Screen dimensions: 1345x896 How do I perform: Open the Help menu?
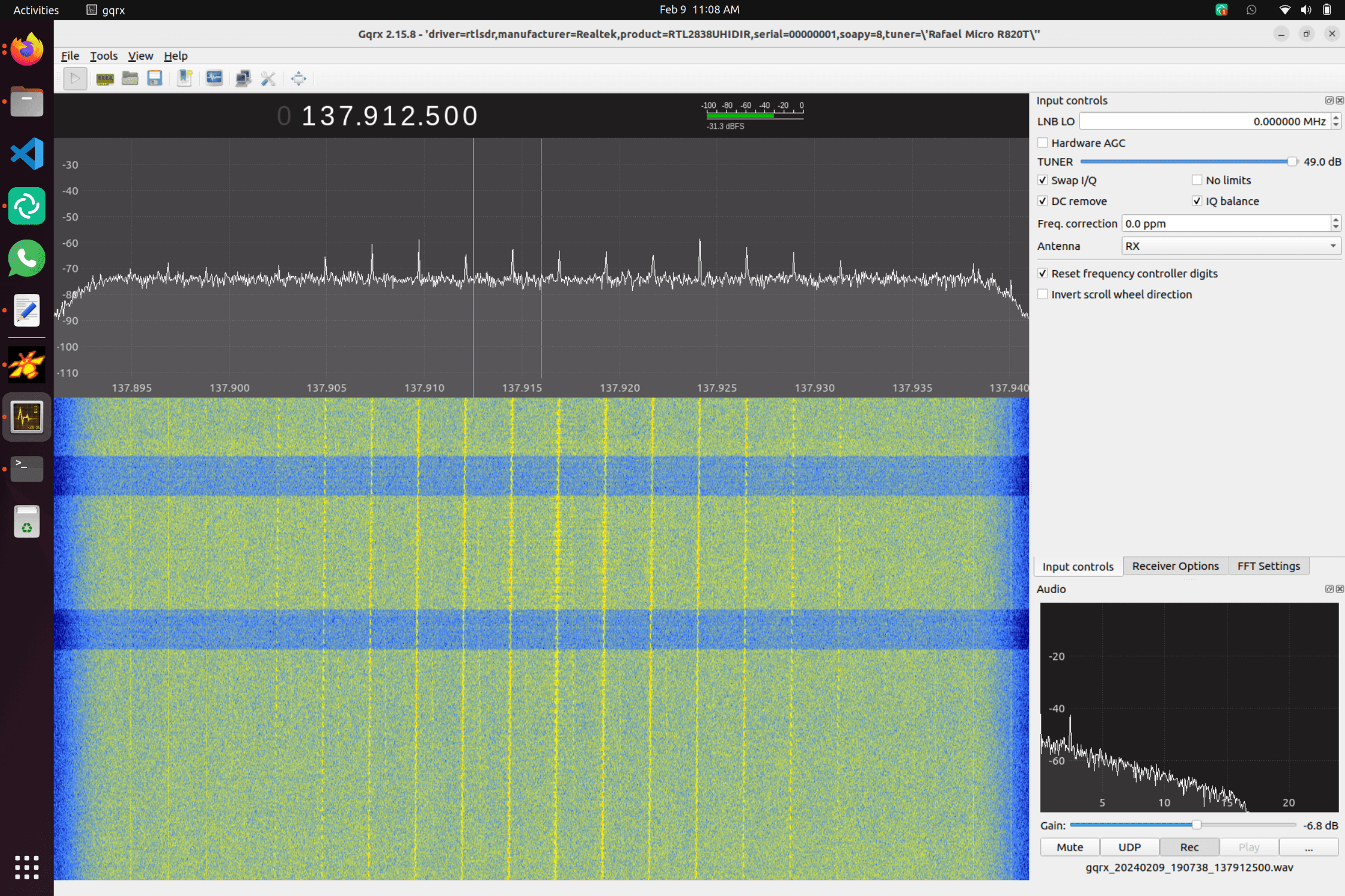(175, 55)
